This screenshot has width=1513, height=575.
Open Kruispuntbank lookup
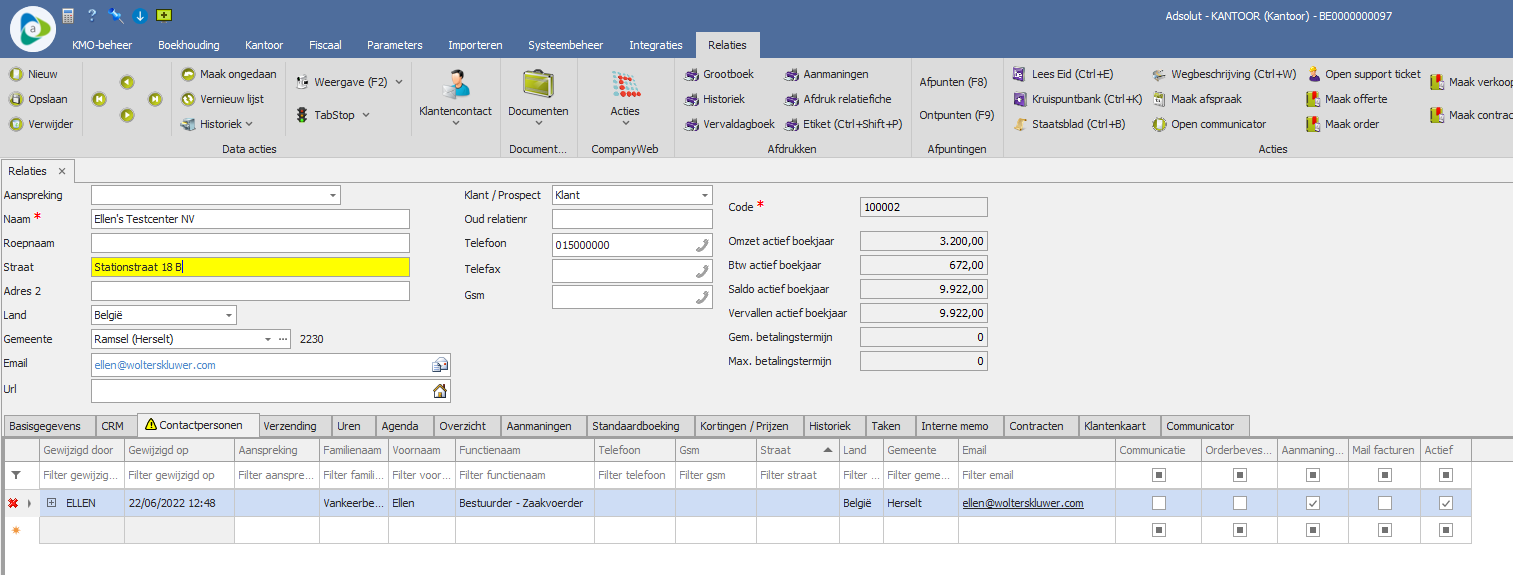tap(1019, 99)
